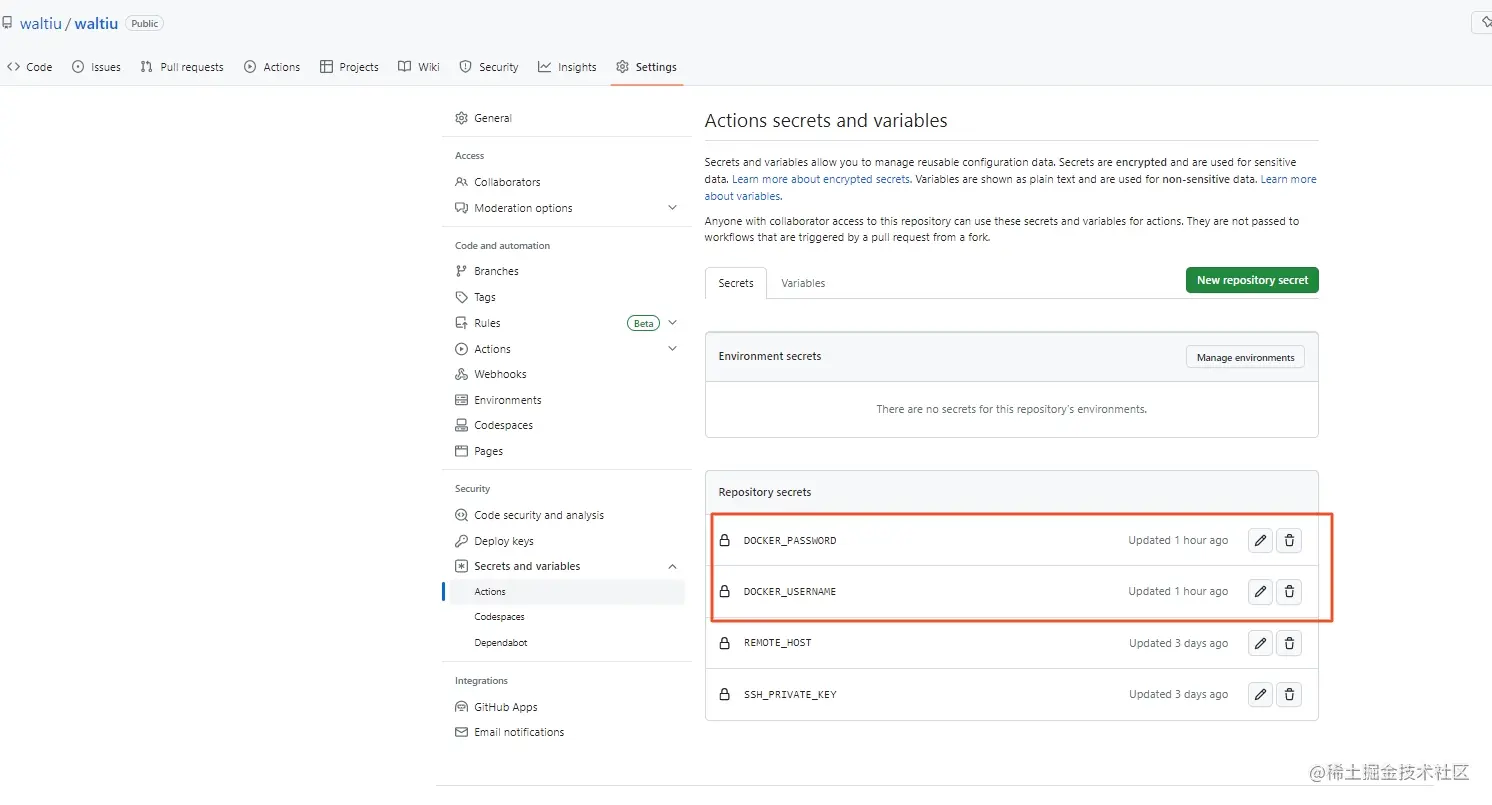Screen dimensions: 1492x805
Task: Click the SSH_PRIVATE_KEY secret name
Action: [x=790, y=694]
